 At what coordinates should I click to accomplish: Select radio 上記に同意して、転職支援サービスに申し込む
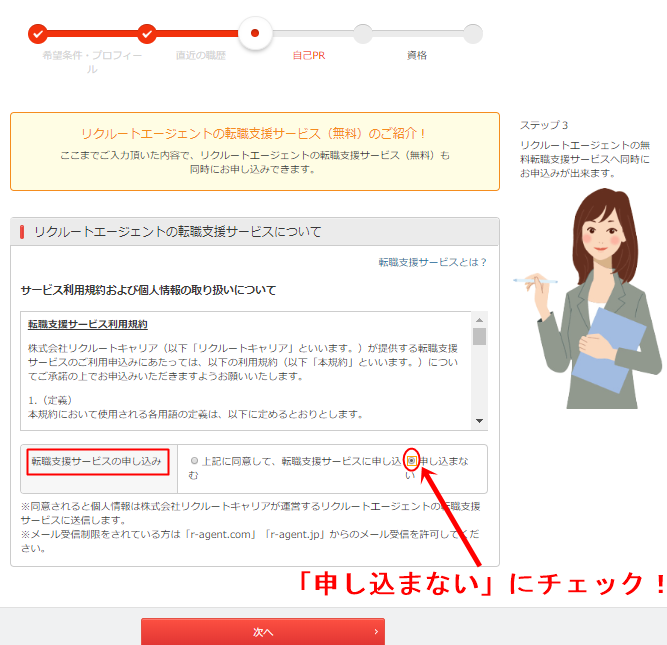click(194, 461)
